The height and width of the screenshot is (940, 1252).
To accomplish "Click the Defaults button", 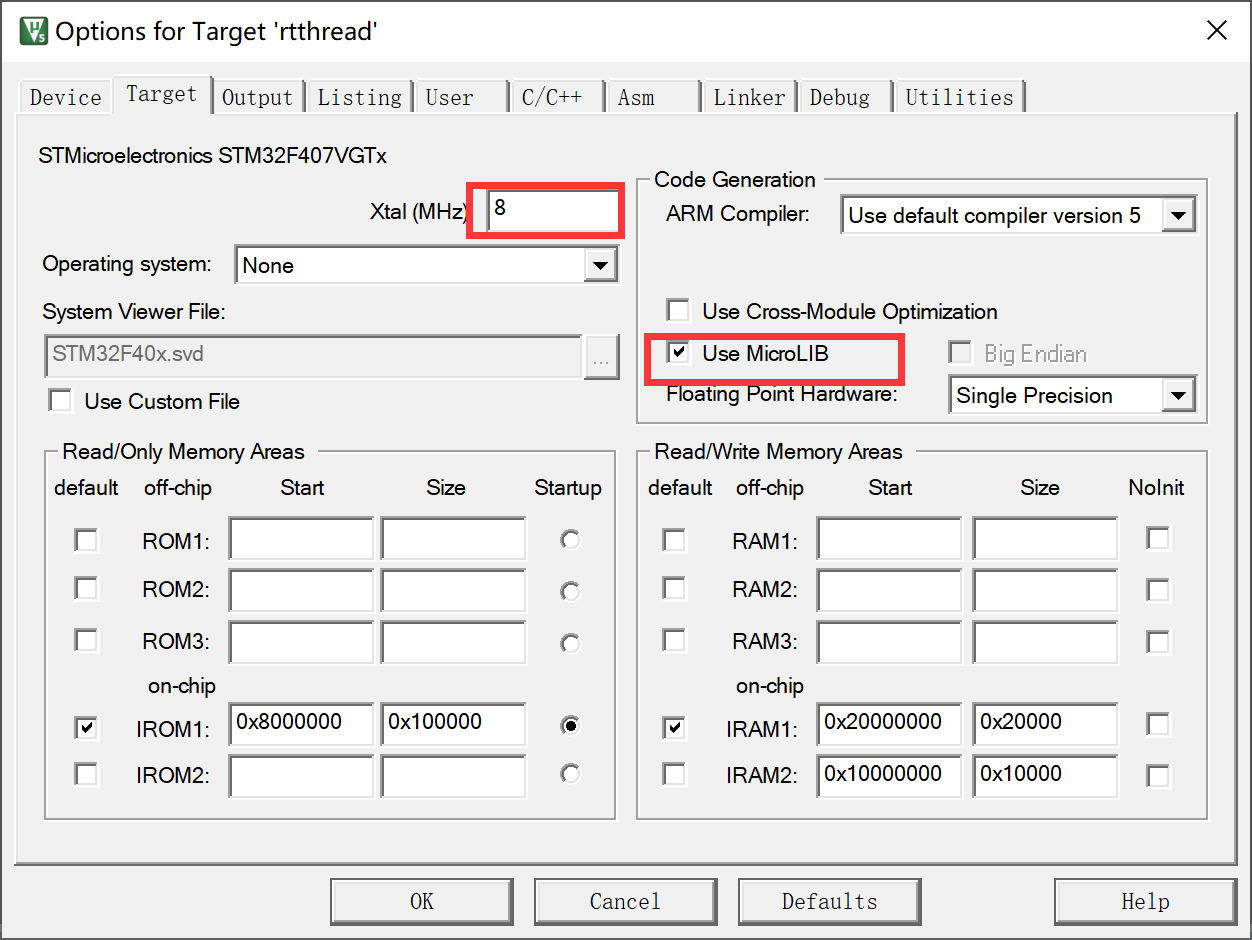I will tap(829, 901).
